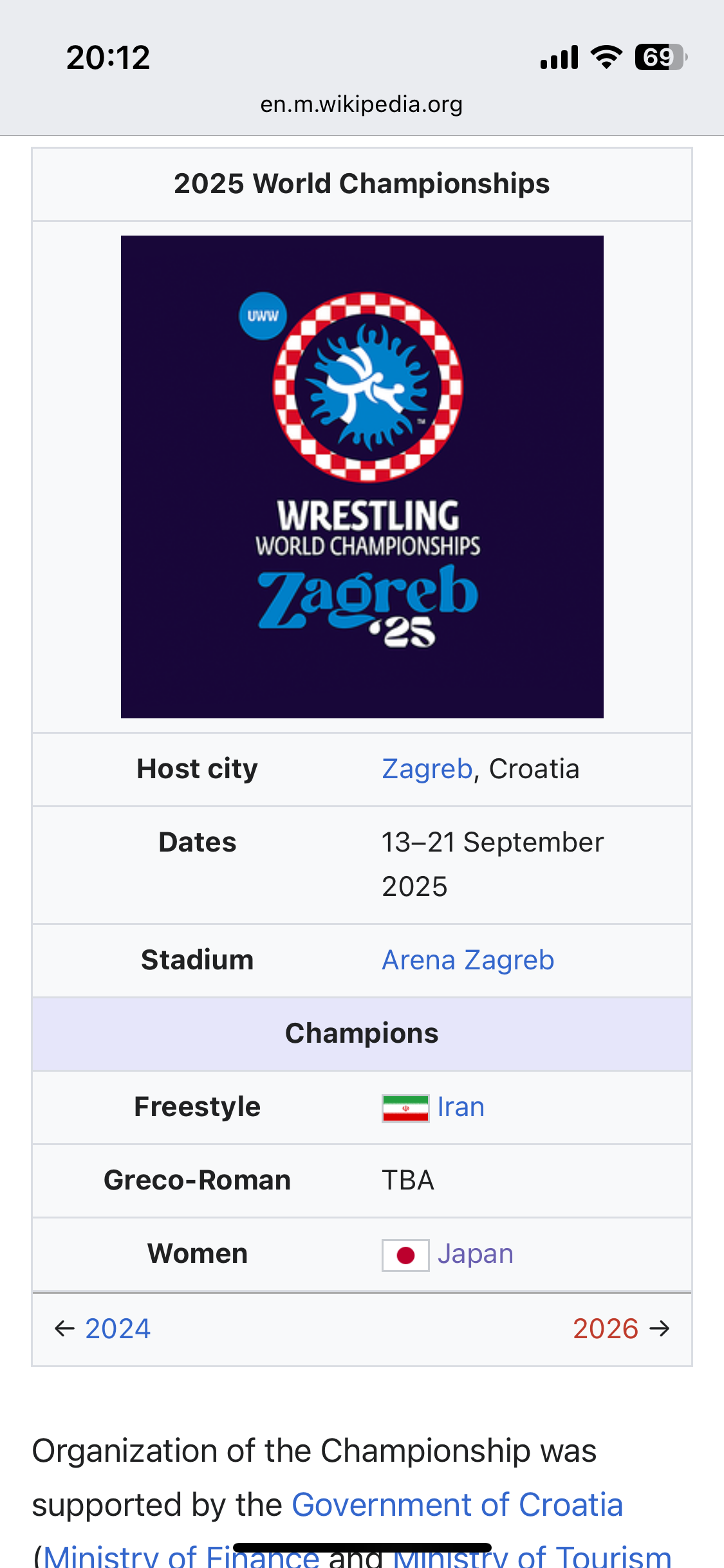Tap the cellular signal bars icon
Image resolution: width=724 pixels, height=1568 pixels.
[559, 57]
